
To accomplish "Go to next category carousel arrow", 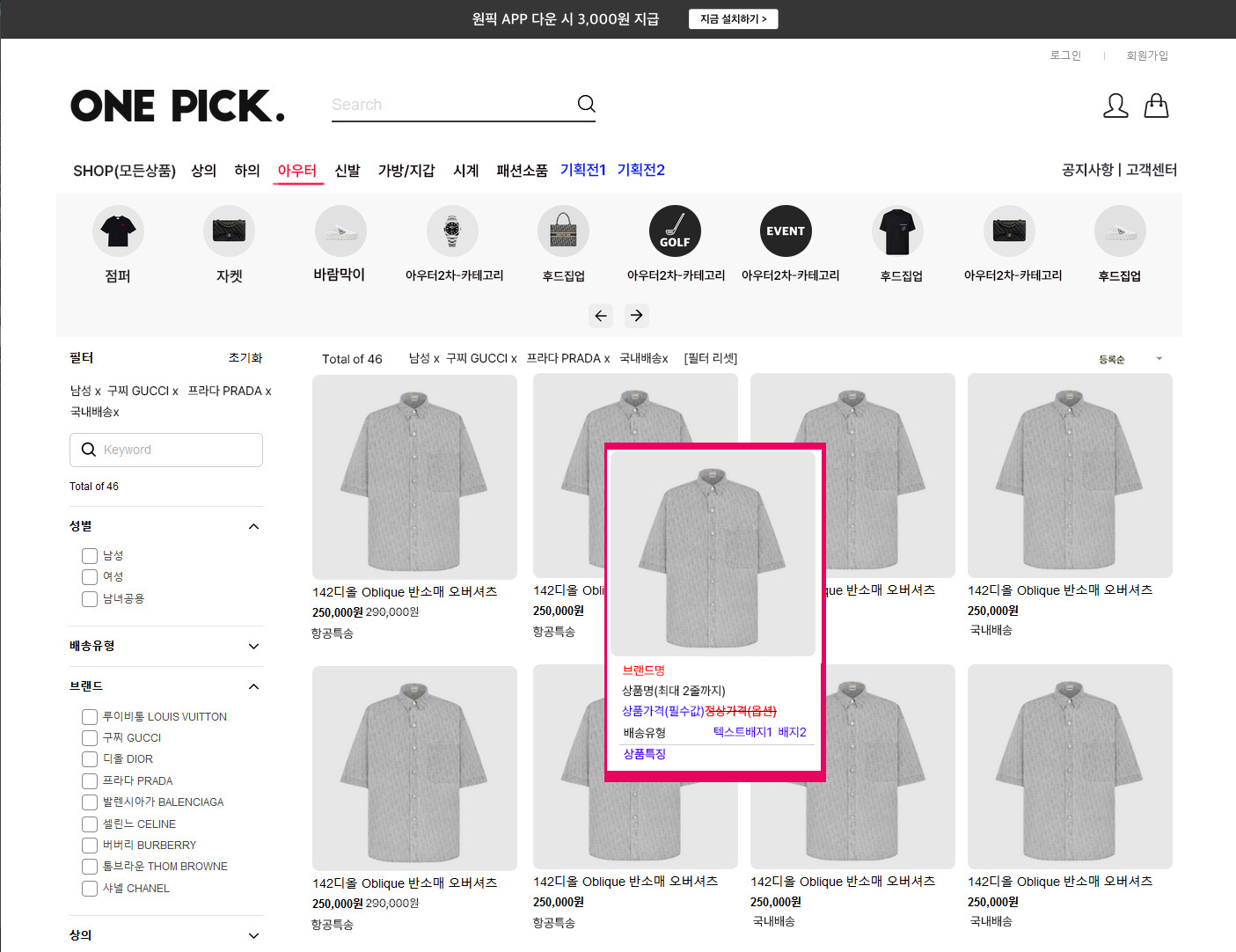I will coord(637,315).
